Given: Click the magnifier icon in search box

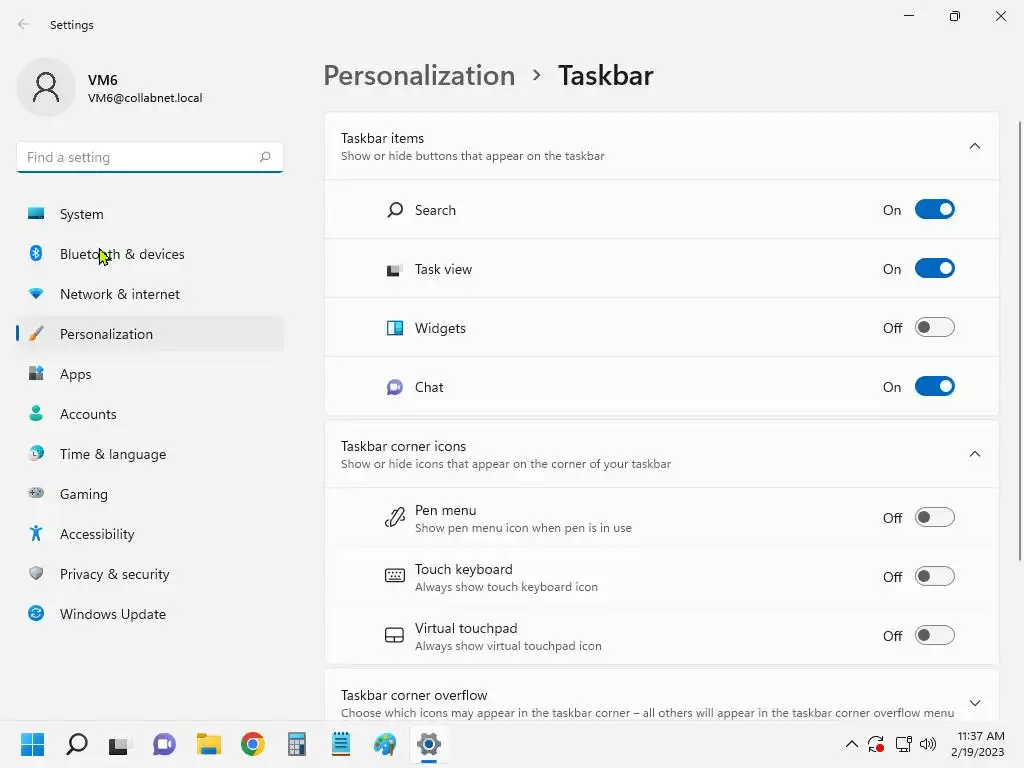Looking at the screenshot, I should pyautogui.click(x=264, y=157).
